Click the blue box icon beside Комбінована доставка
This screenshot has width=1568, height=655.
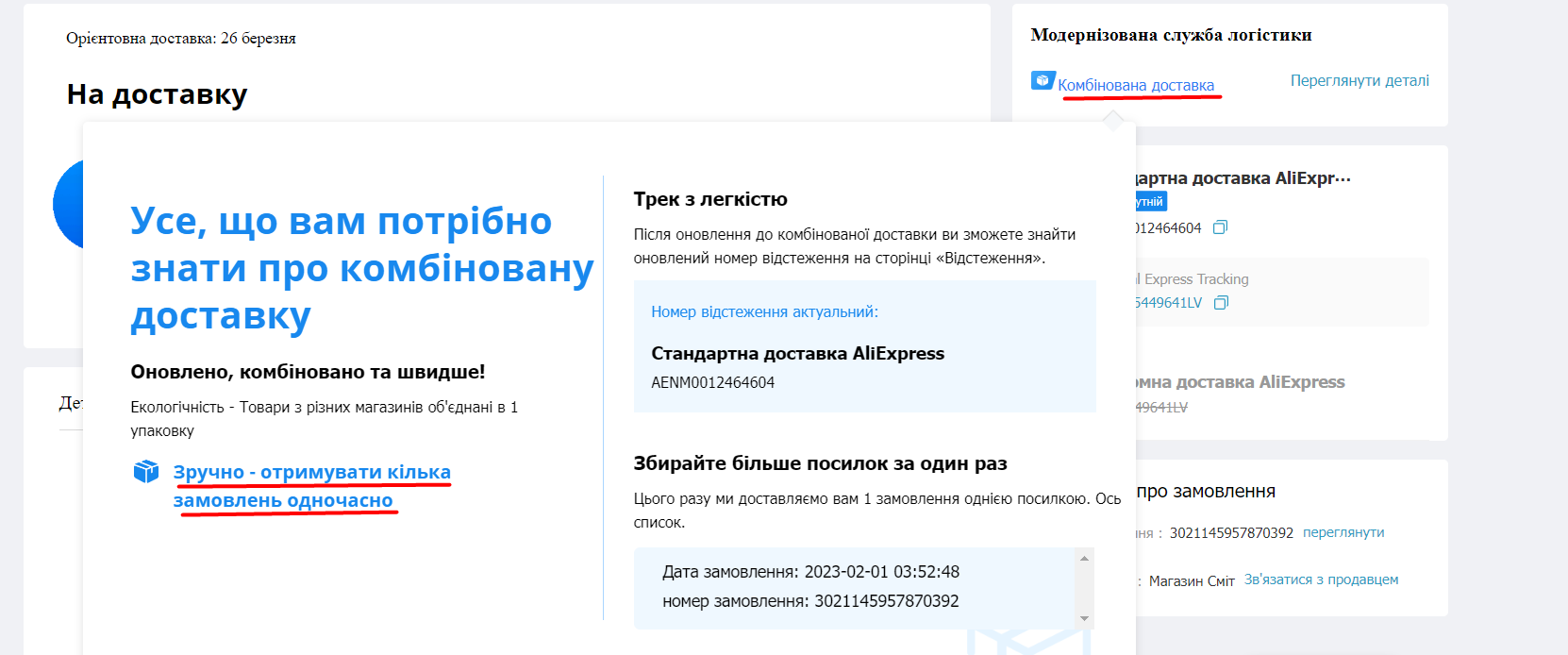tap(1043, 81)
